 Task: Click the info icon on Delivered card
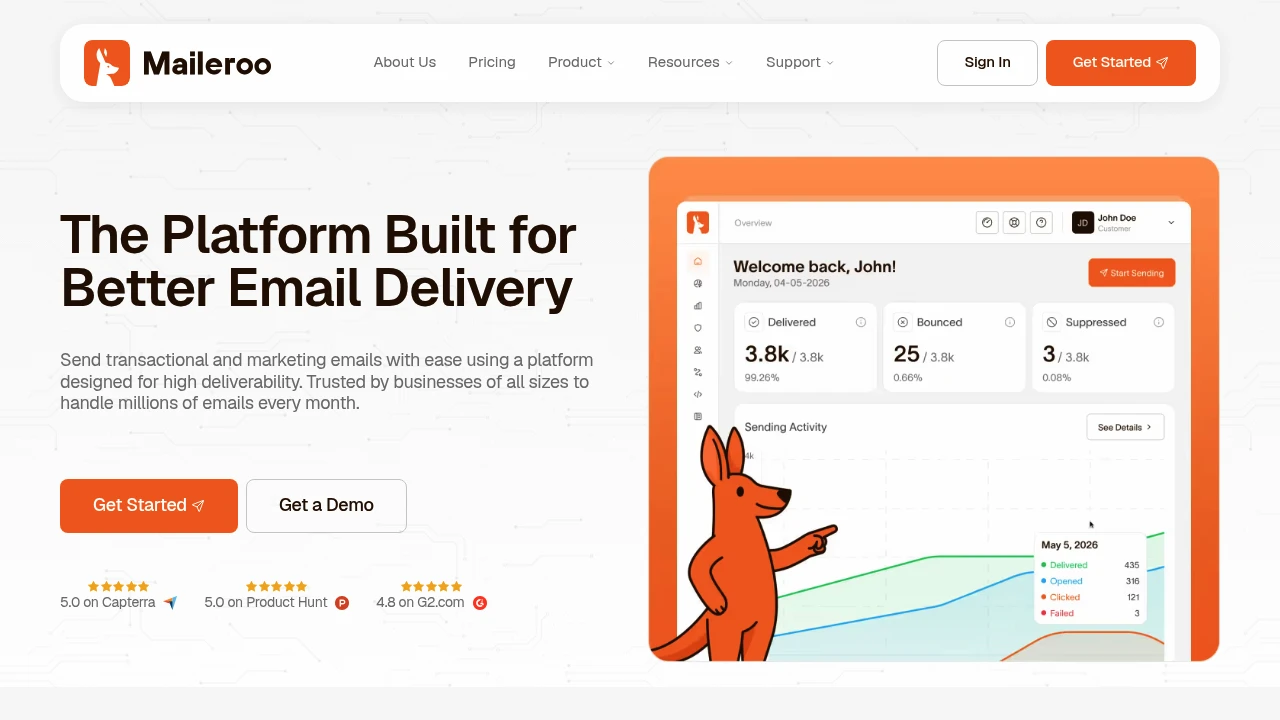tap(861, 322)
